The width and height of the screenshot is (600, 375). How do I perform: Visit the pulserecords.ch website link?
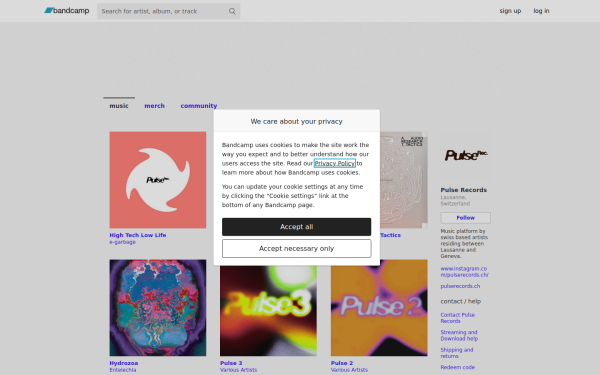[x=460, y=286]
